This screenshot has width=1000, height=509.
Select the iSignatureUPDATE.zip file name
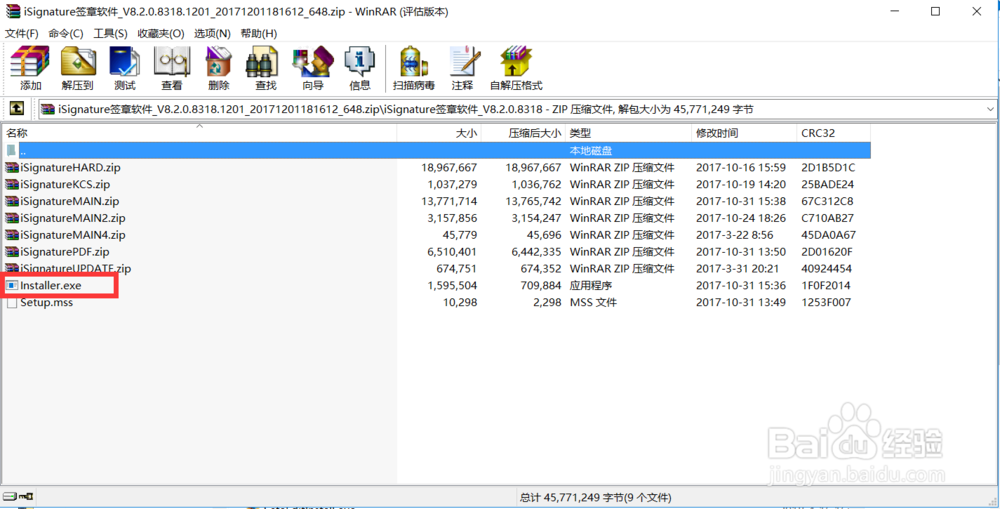point(75,269)
